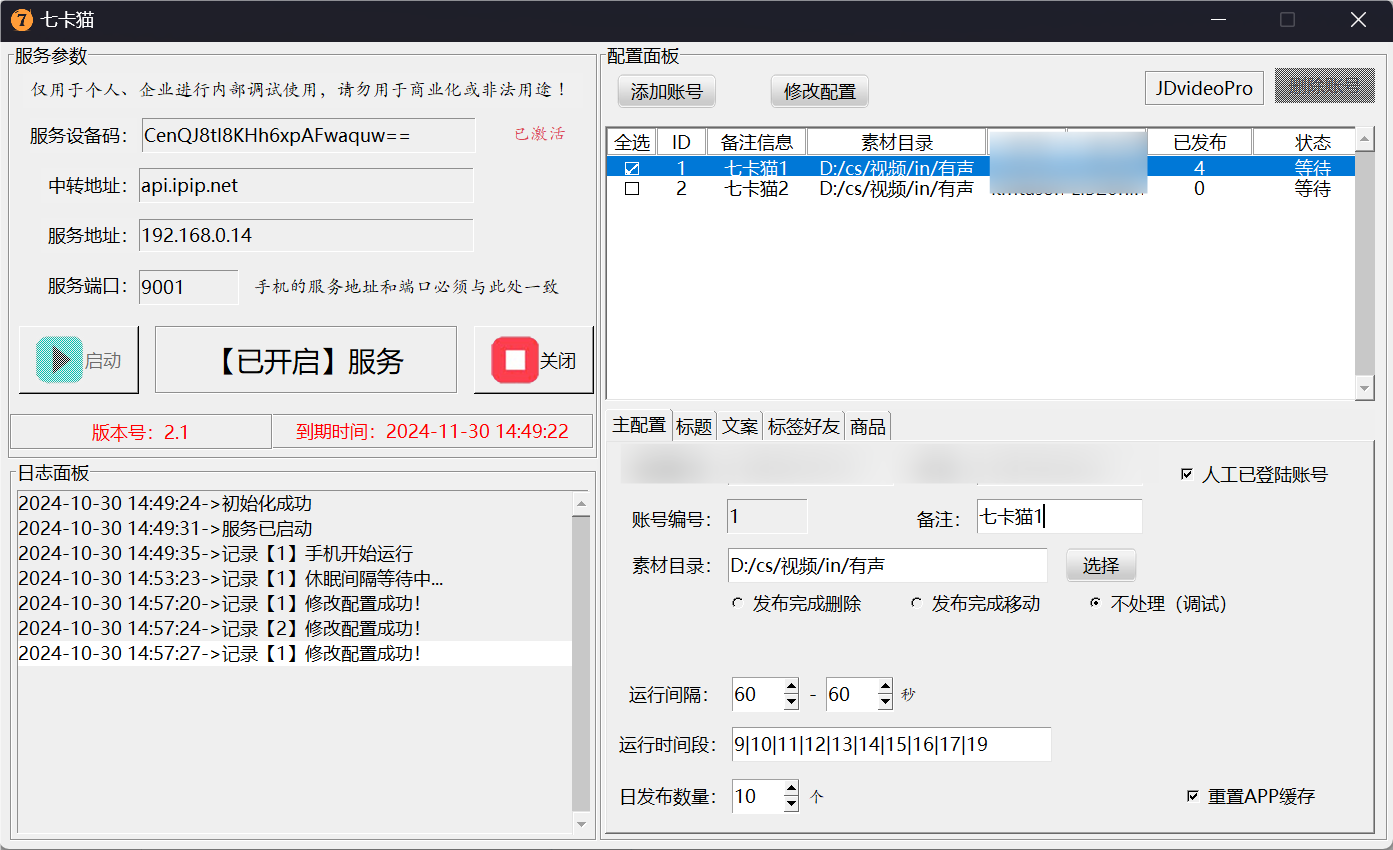
Task: Click the ID column header
Action: [x=681, y=142]
